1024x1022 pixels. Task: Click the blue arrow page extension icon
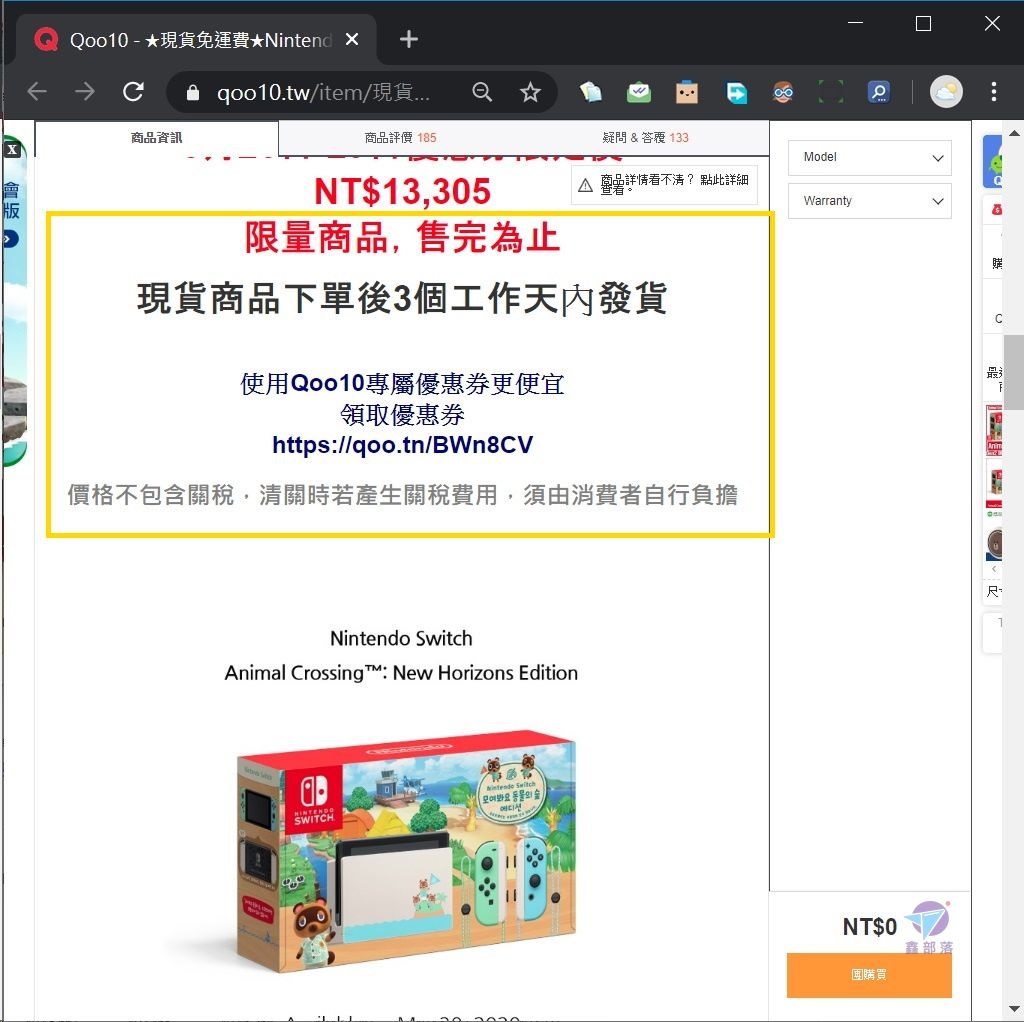coord(736,92)
